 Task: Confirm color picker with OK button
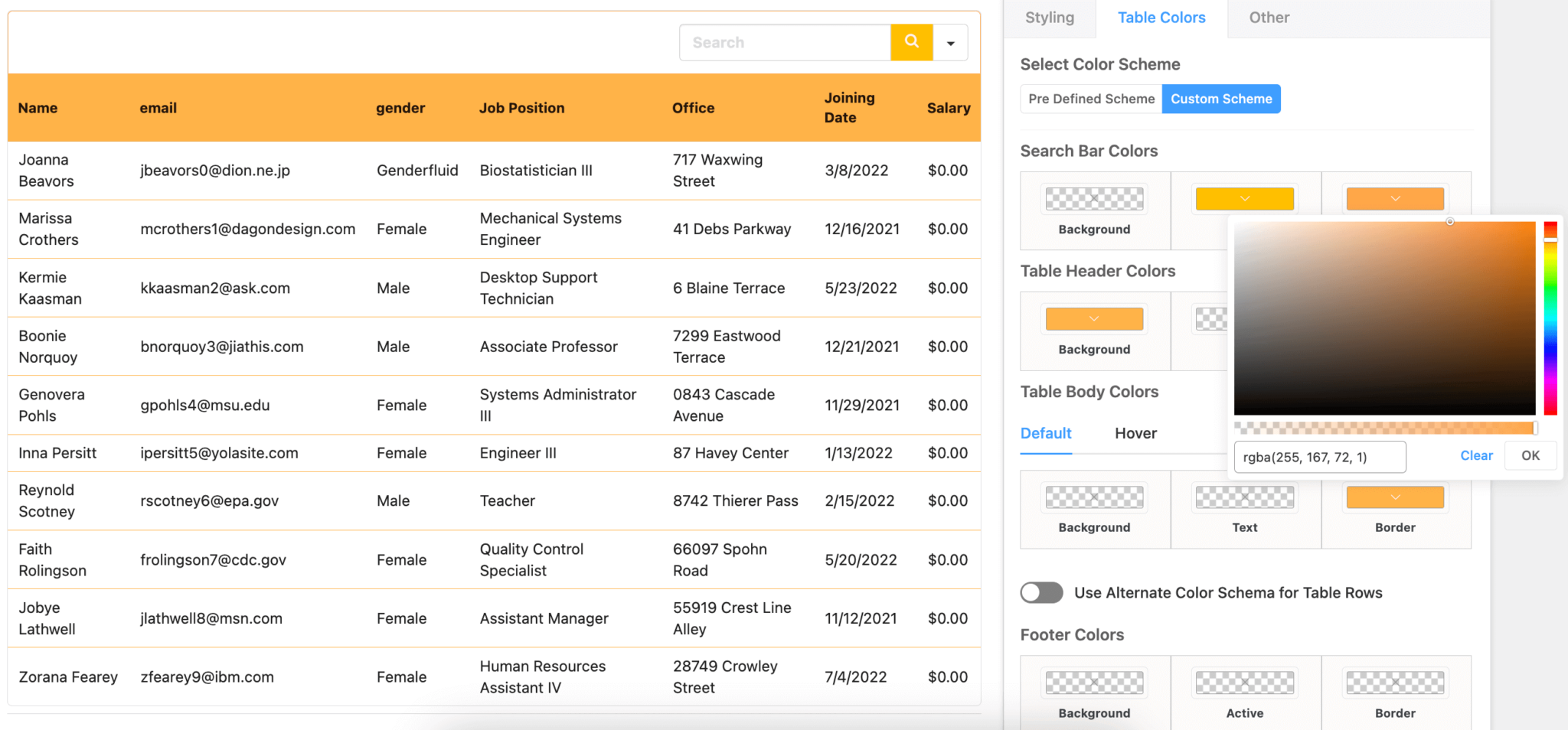1530,456
